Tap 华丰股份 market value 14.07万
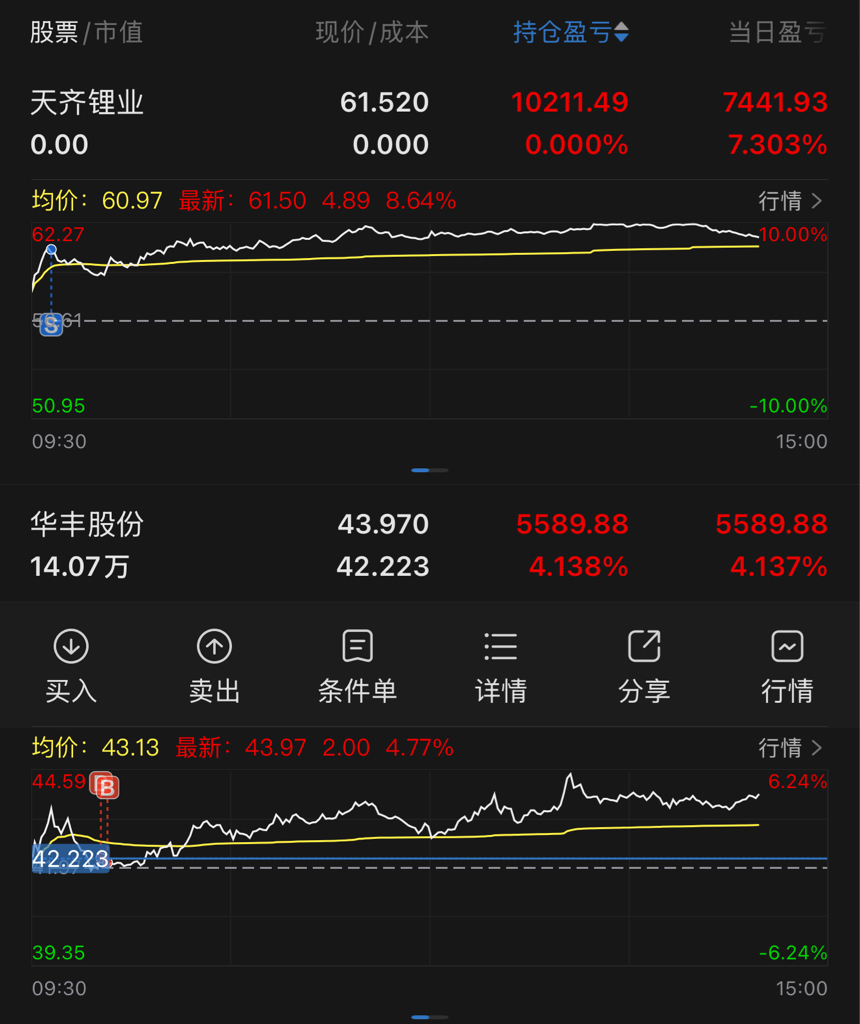Image resolution: width=860 pixels, height=1024 pixels. (x=80, y=566)
